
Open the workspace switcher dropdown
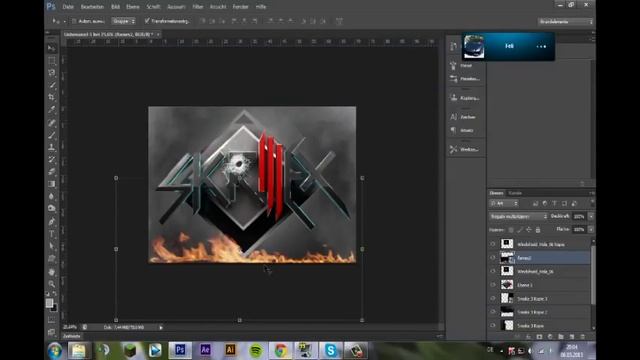pyautogui.click(x=565, y=22)
